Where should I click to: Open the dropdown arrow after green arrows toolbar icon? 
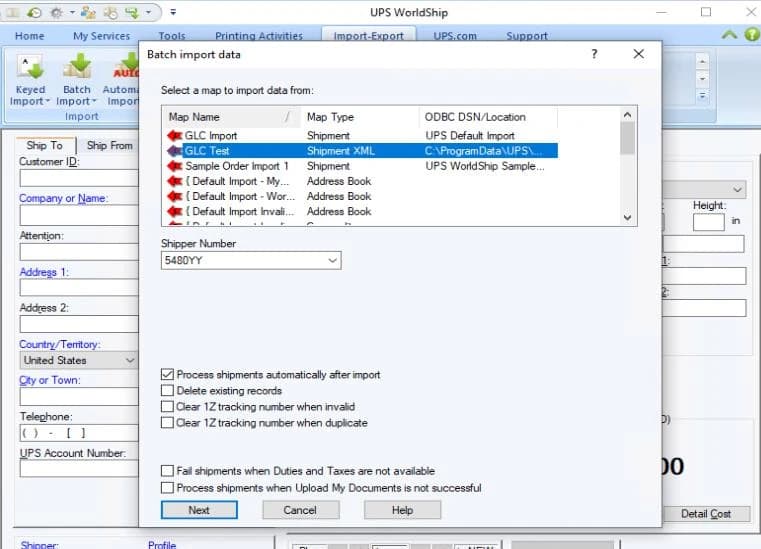[149, 12]
